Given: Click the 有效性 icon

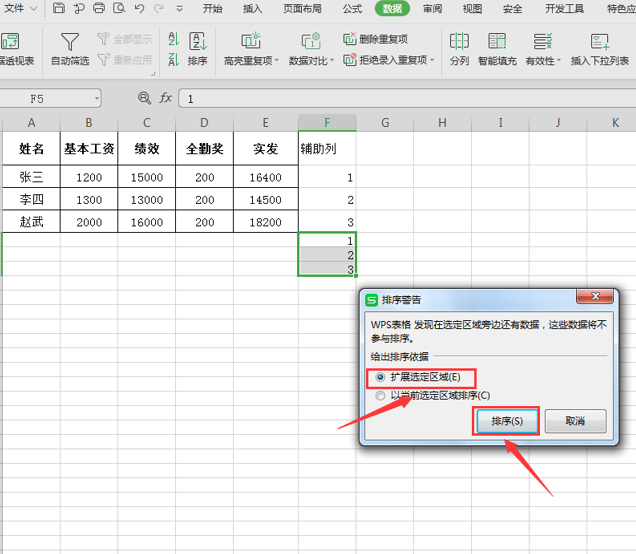Looking at the screenshot, I should tap(542, 41).
